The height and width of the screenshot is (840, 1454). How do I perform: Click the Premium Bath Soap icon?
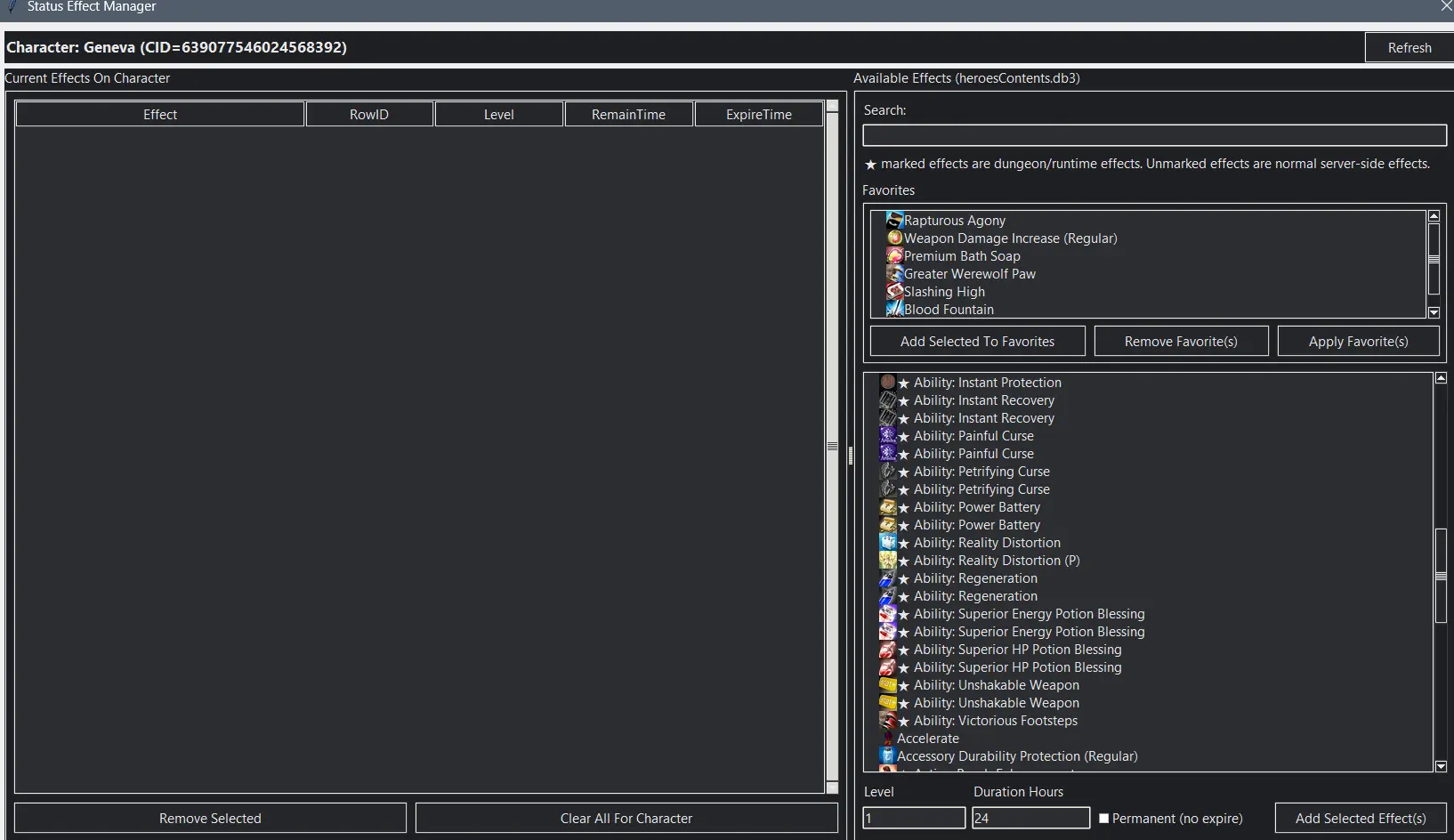click(x=894, y=255)
